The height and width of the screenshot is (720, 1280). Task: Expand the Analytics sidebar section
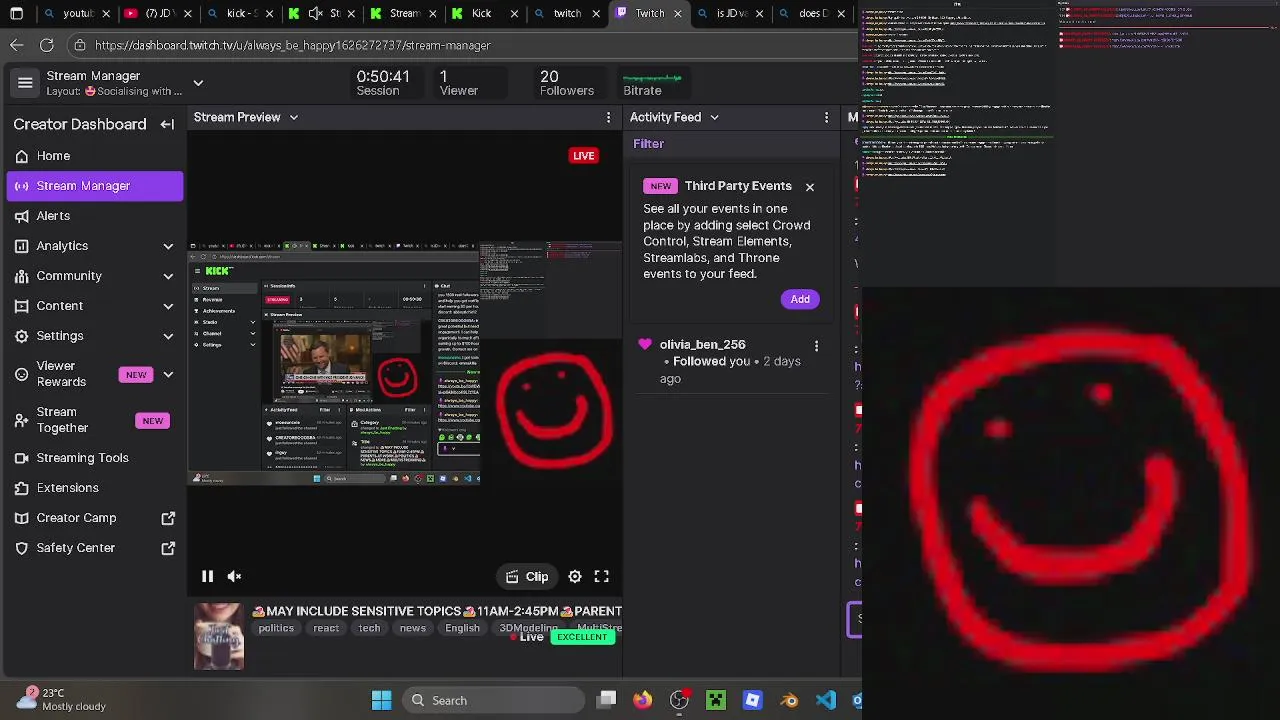click(x=168, y=246)
